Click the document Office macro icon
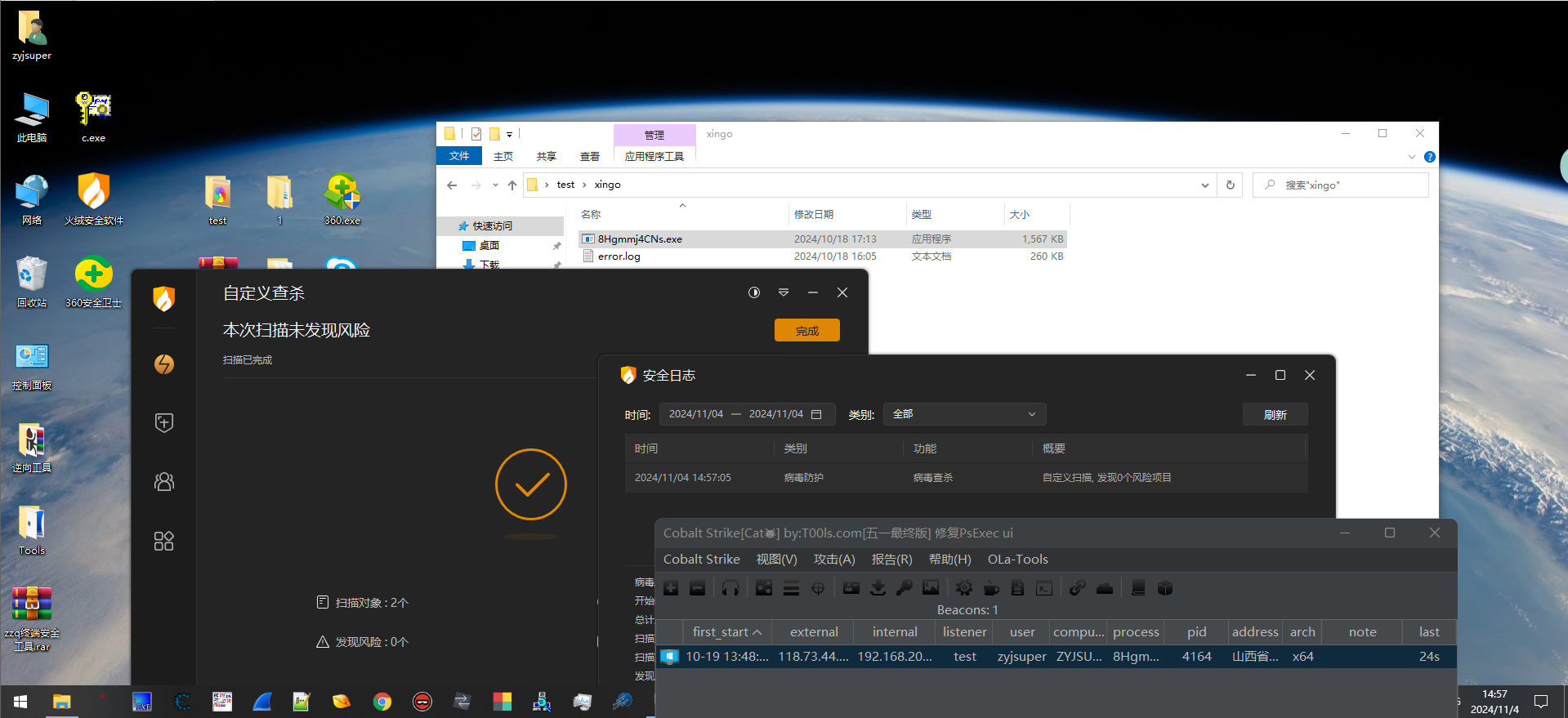 pos(1018,588)
